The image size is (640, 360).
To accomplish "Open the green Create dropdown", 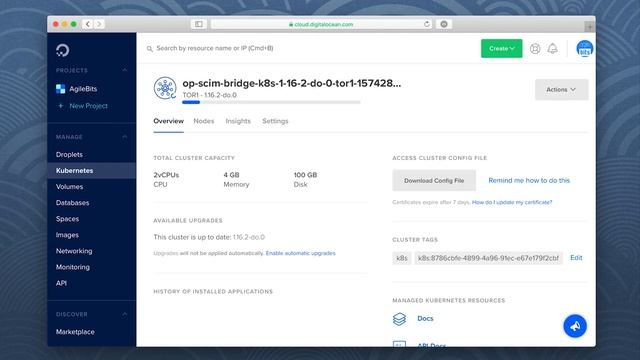I will (501, 49).
